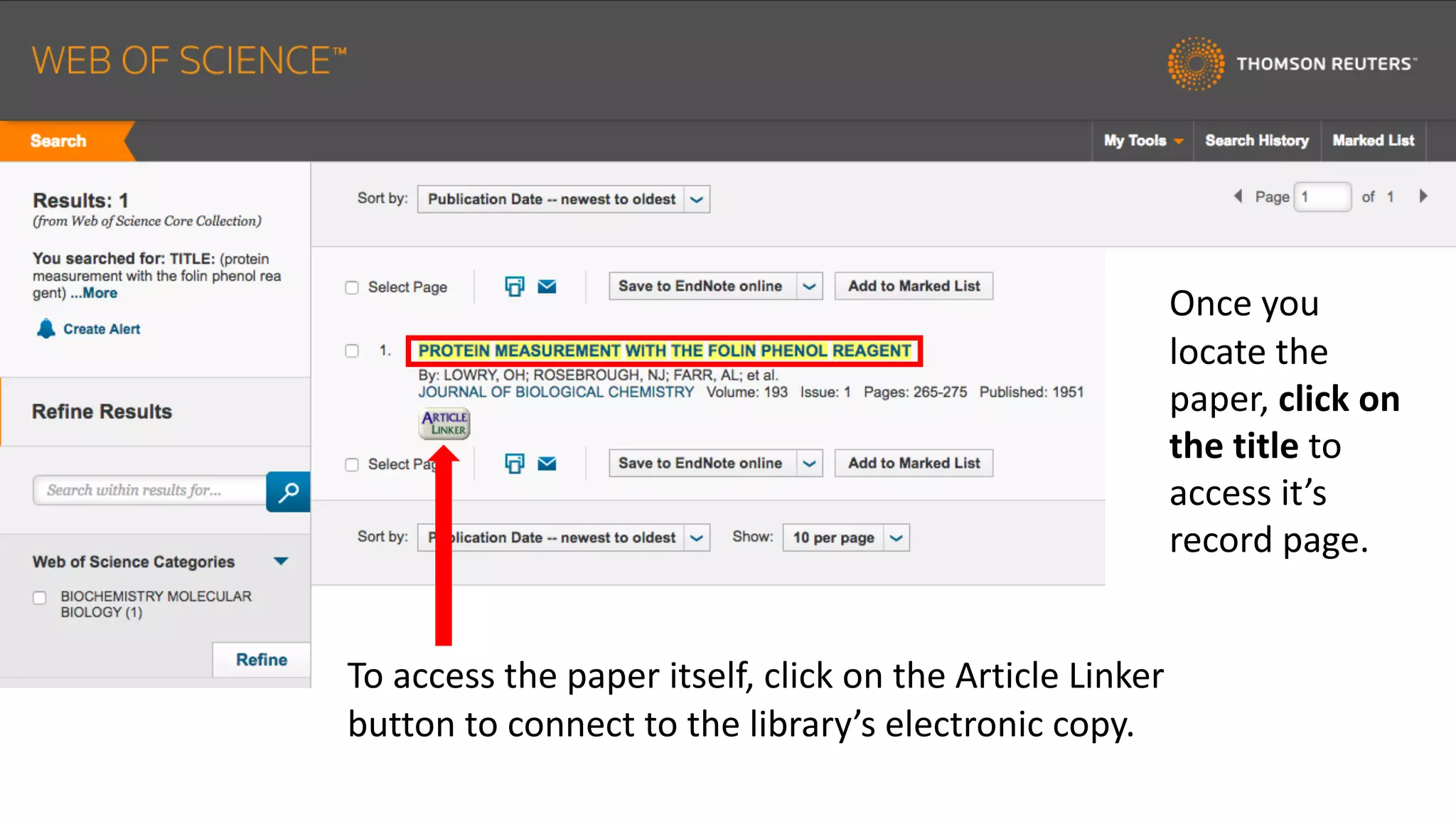Open Journal of Biological Chemistry link
Image resolution: width=1456 pixels, height=819 pixels.
(x=556, y=392)
